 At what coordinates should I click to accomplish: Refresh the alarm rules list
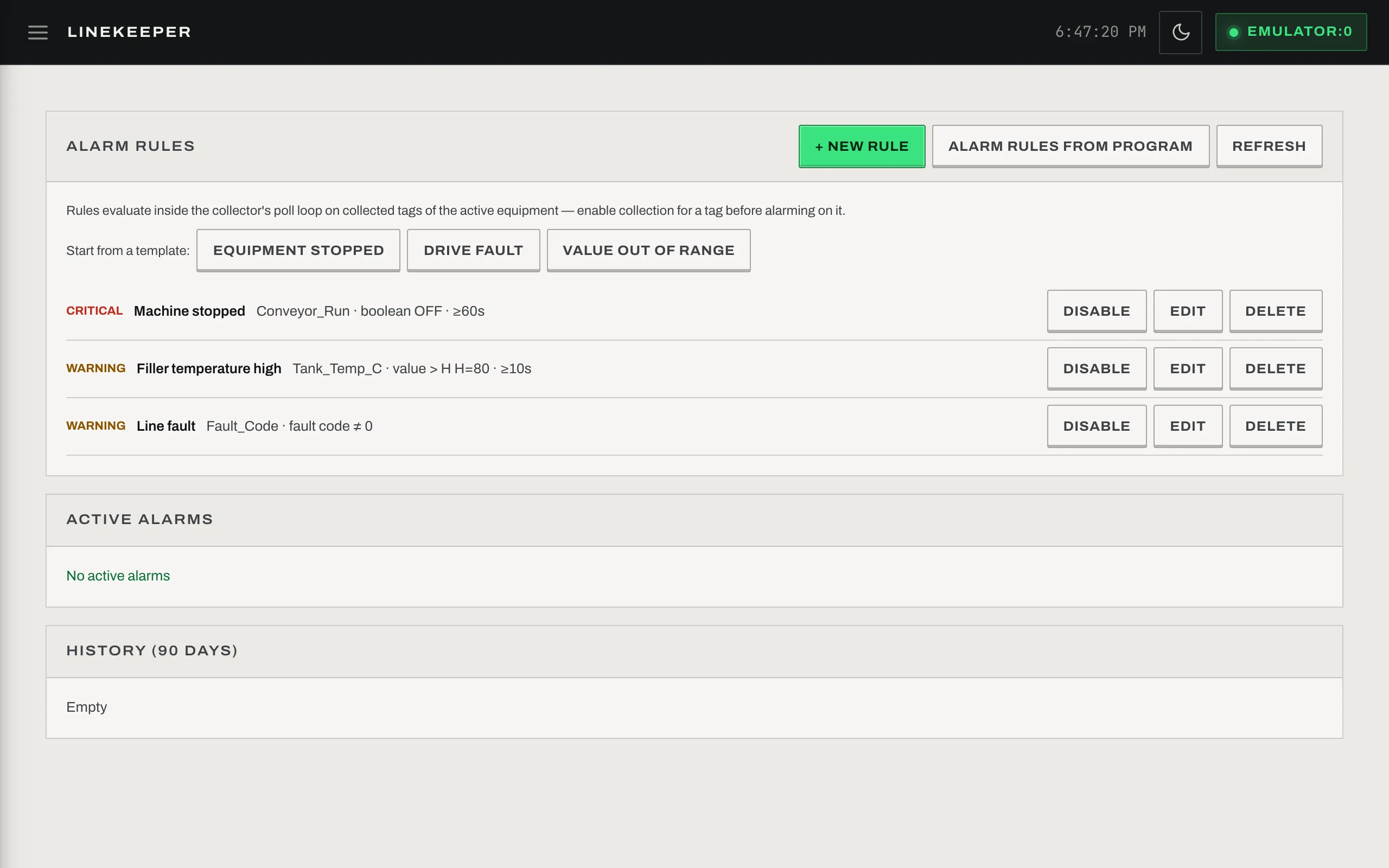coord(1269,146)
